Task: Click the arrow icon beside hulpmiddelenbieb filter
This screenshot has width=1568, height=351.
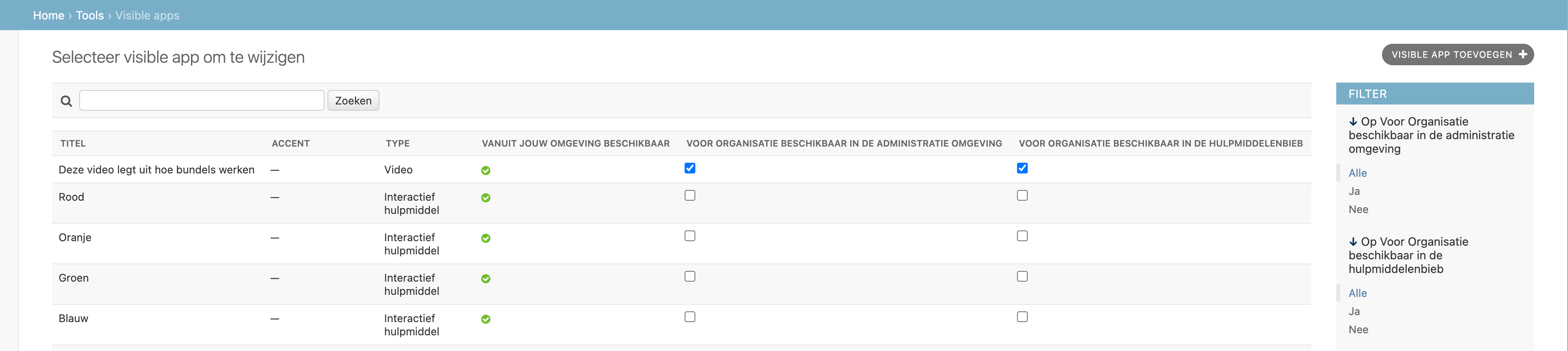Action: [x=1353, y=242]
